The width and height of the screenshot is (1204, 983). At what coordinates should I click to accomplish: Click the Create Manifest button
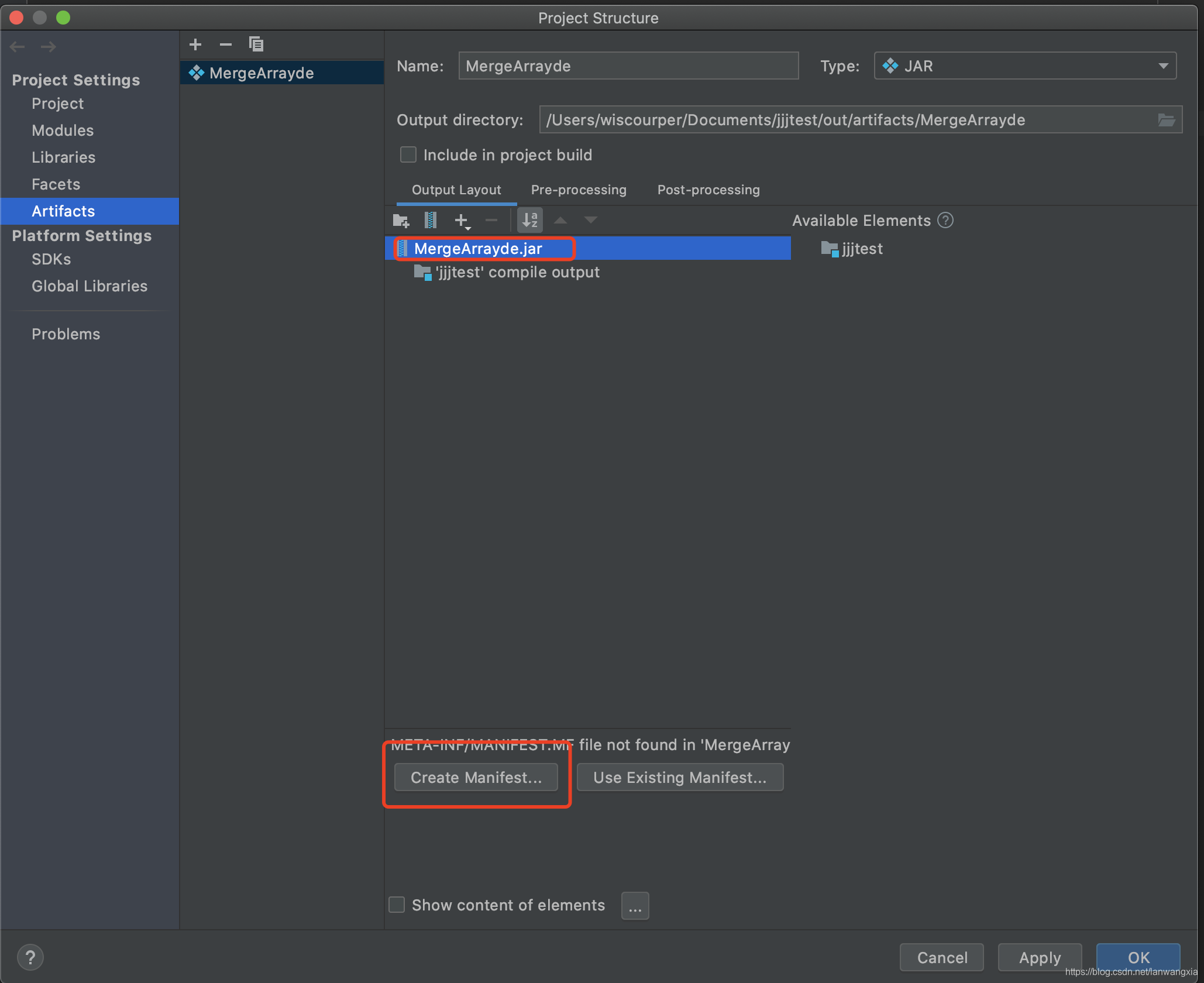[476, 778]
